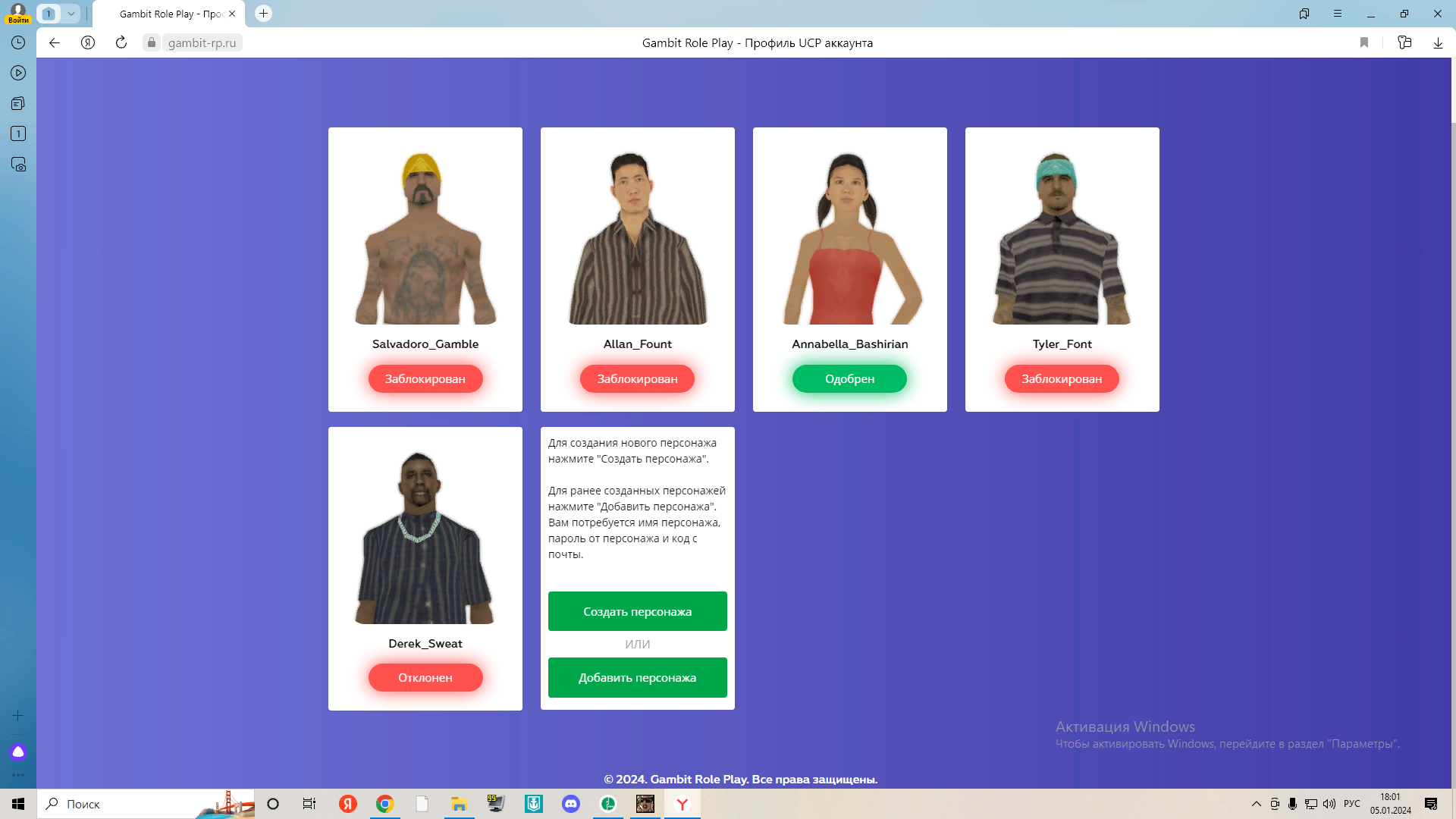1456x819 pixels.
Task: Click Отклонен badge under Derek_Sweat
Action: pyautogui.click(x=425, y=678)
